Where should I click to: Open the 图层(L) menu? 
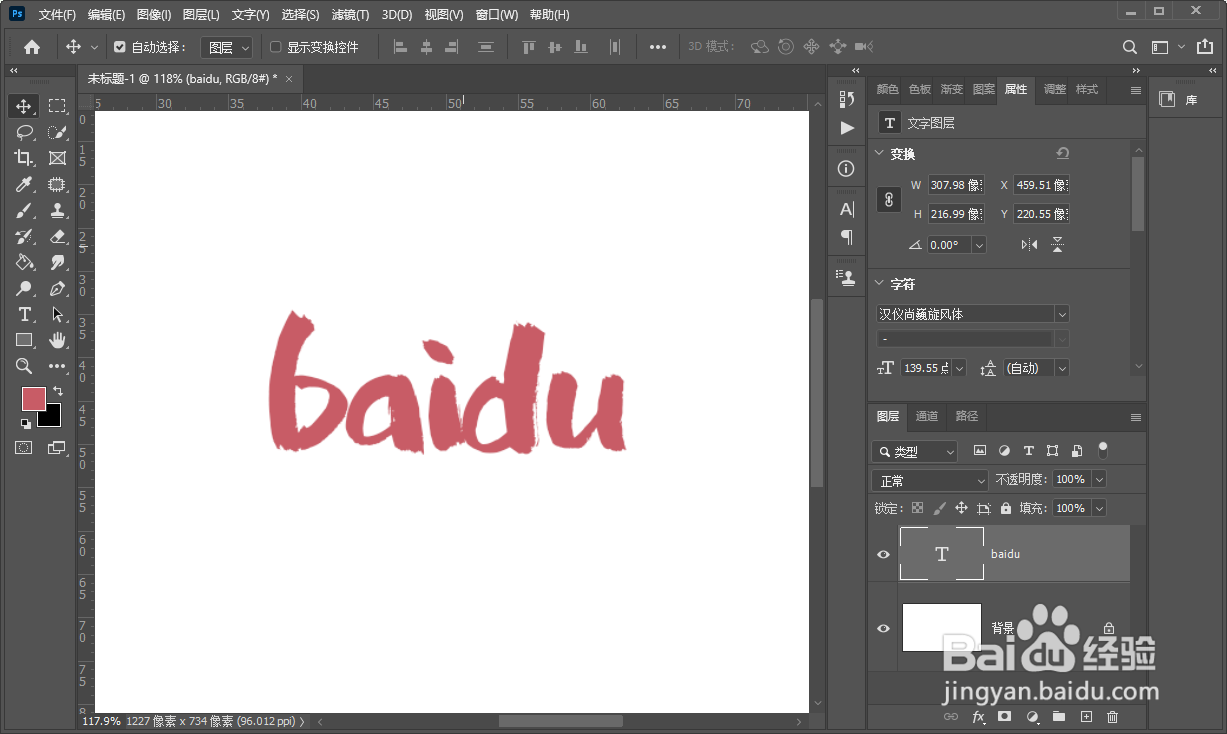pyautogui.click(x=201, y=15)
